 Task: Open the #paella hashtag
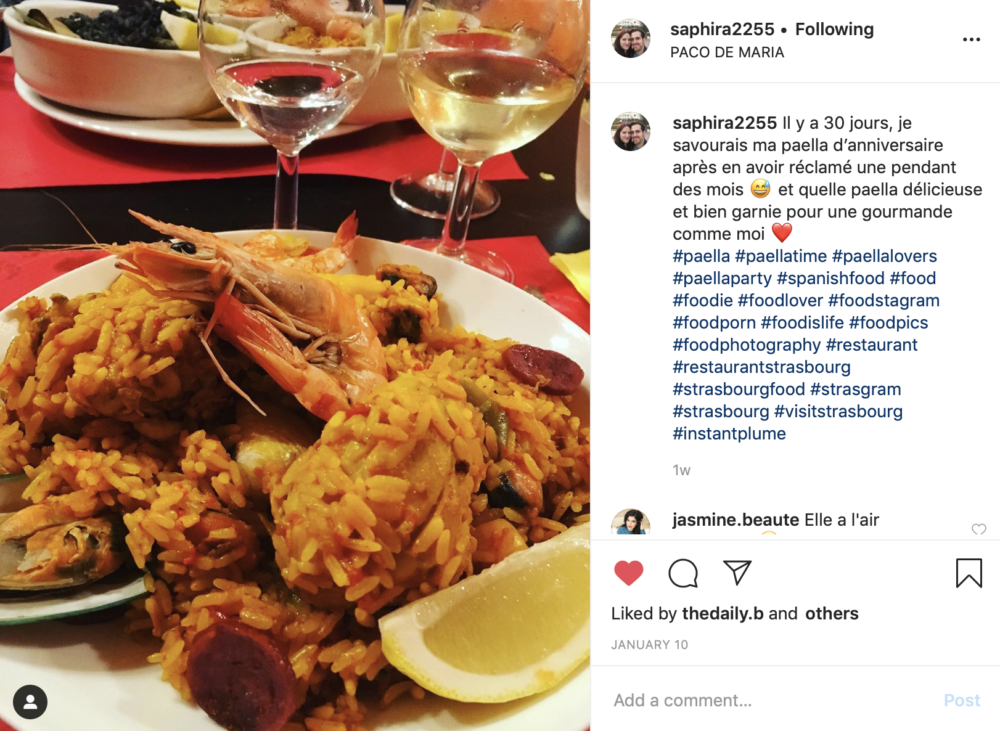701,256
